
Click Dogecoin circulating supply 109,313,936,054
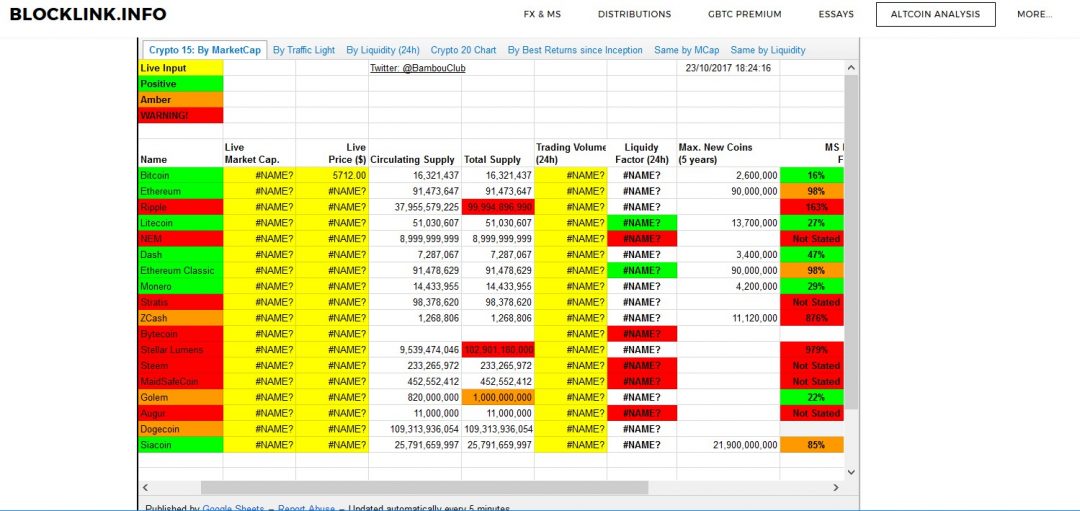click(415, 429)
